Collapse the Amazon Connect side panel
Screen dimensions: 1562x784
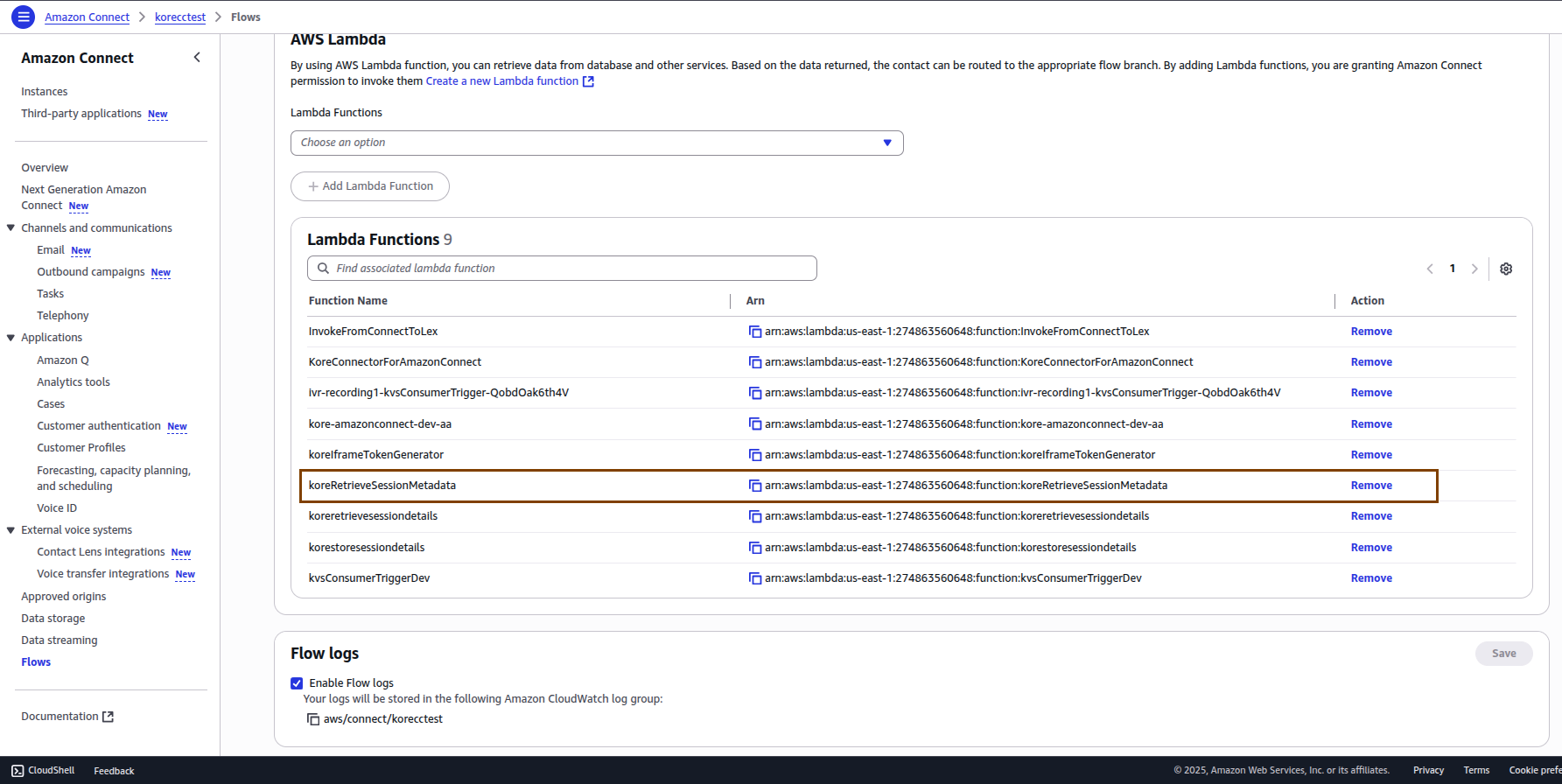[197, 58]
